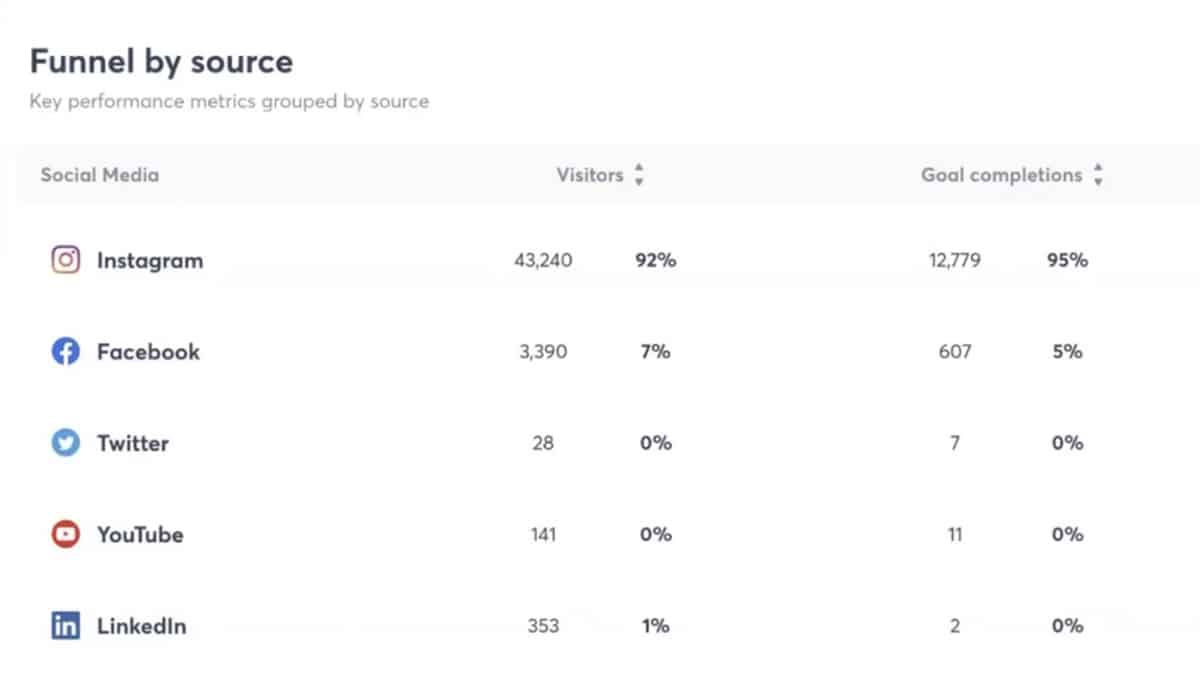
Task: Select the Social Media column header
Action: 99,175
